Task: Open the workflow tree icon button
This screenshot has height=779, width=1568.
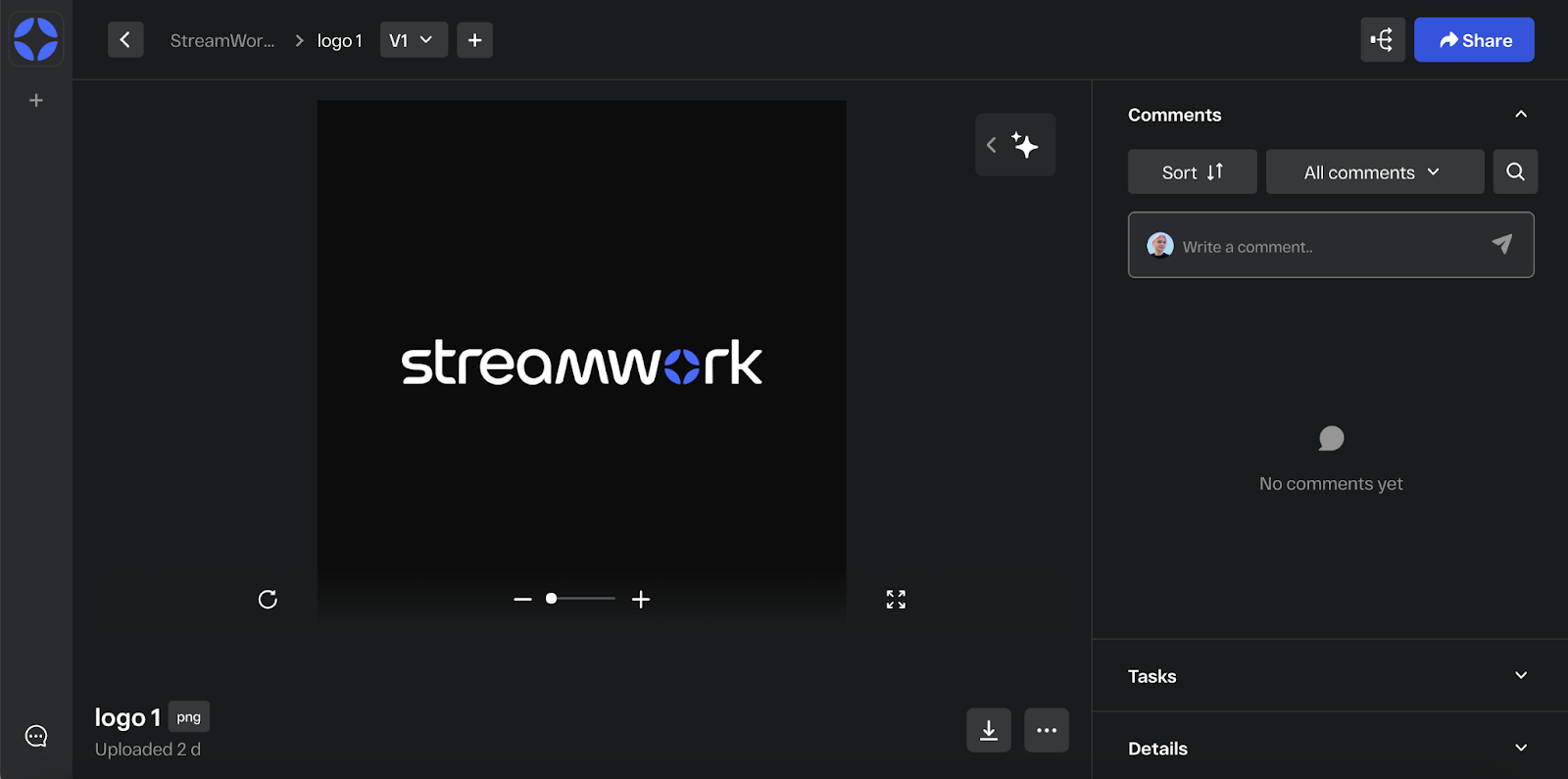Action: (x=1383, y=40)
